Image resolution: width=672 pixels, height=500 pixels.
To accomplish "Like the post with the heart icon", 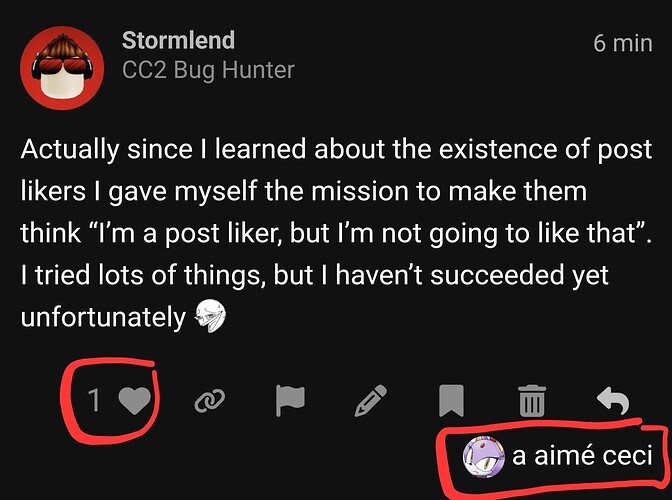I will [x=135, y=401].
